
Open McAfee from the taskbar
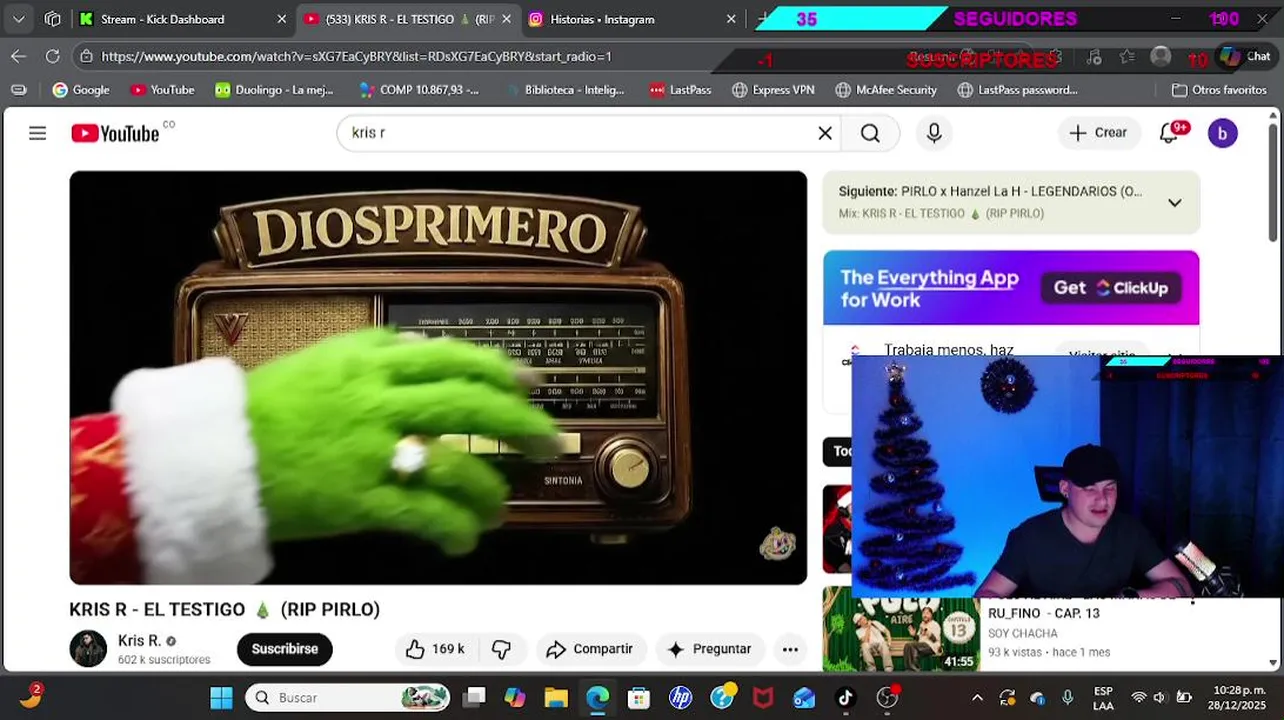click(x=763, y=698)
